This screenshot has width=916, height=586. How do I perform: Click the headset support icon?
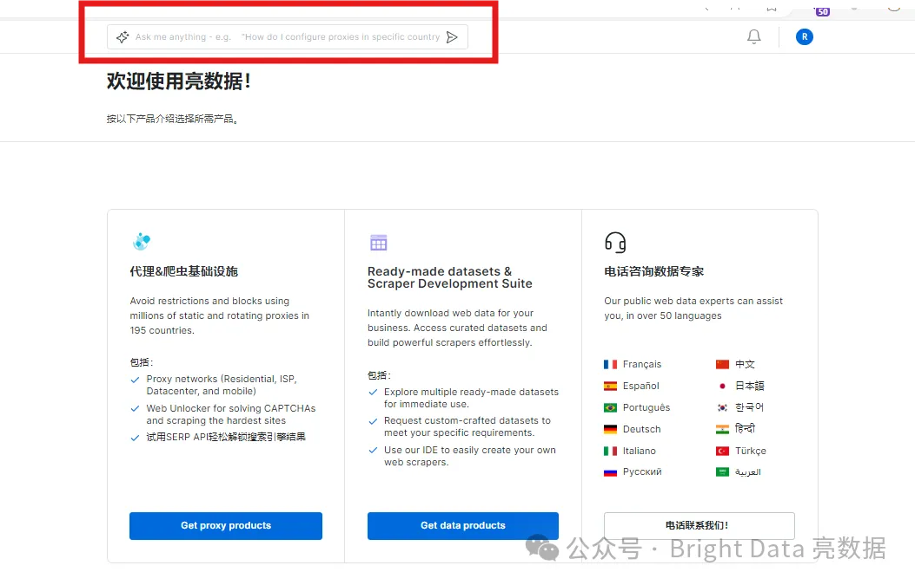click(615, 242)
